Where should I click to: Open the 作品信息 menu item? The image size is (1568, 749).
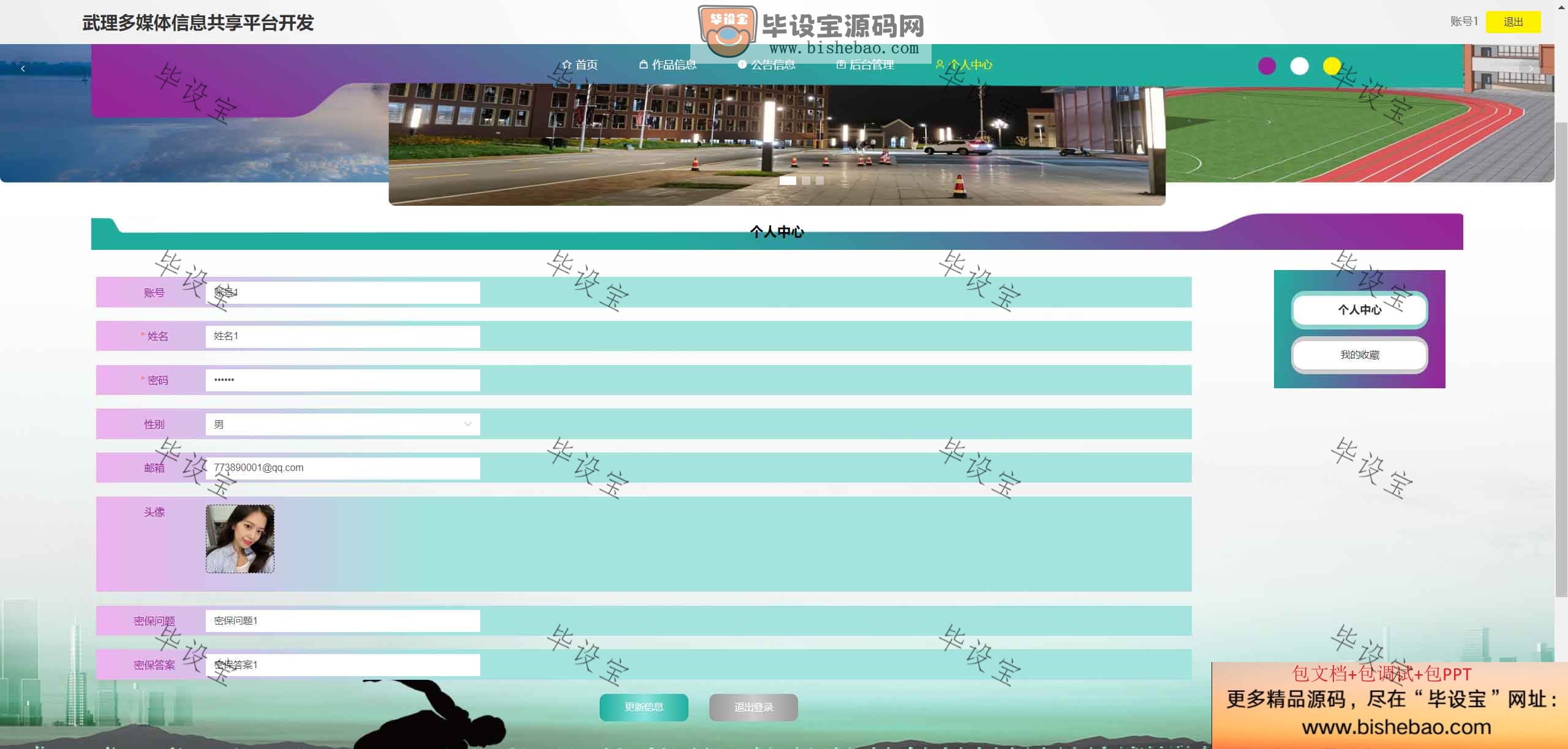pyautogui.click(x=668, y=64)
